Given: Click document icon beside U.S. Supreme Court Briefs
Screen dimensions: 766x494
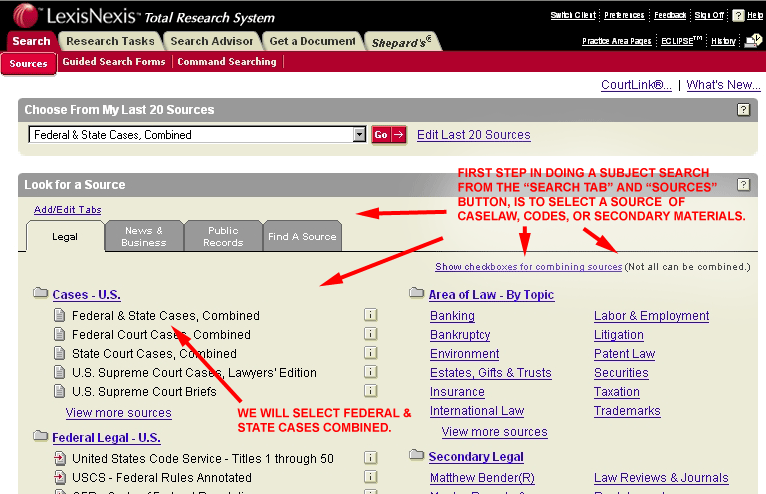Looking at the screenshot, I should pyautogui.click(x=59, y=391).
